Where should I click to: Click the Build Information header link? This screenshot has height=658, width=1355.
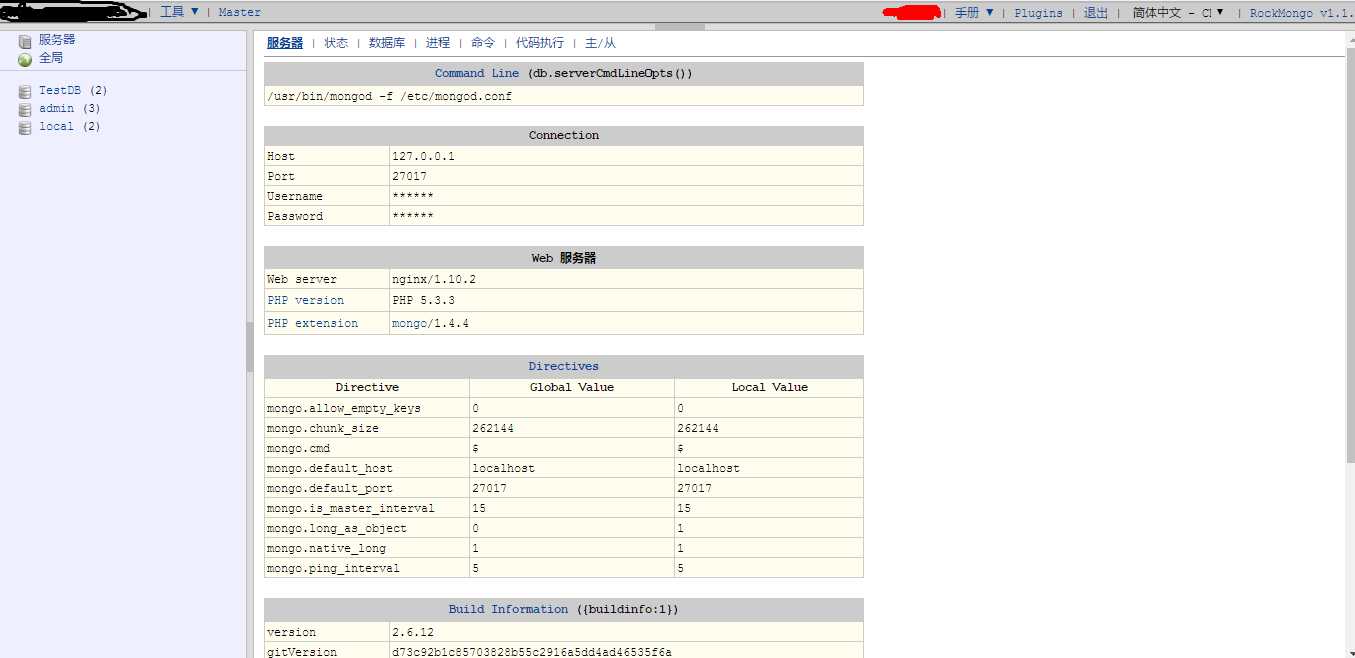pyautogui.click(x=508, y=609)
